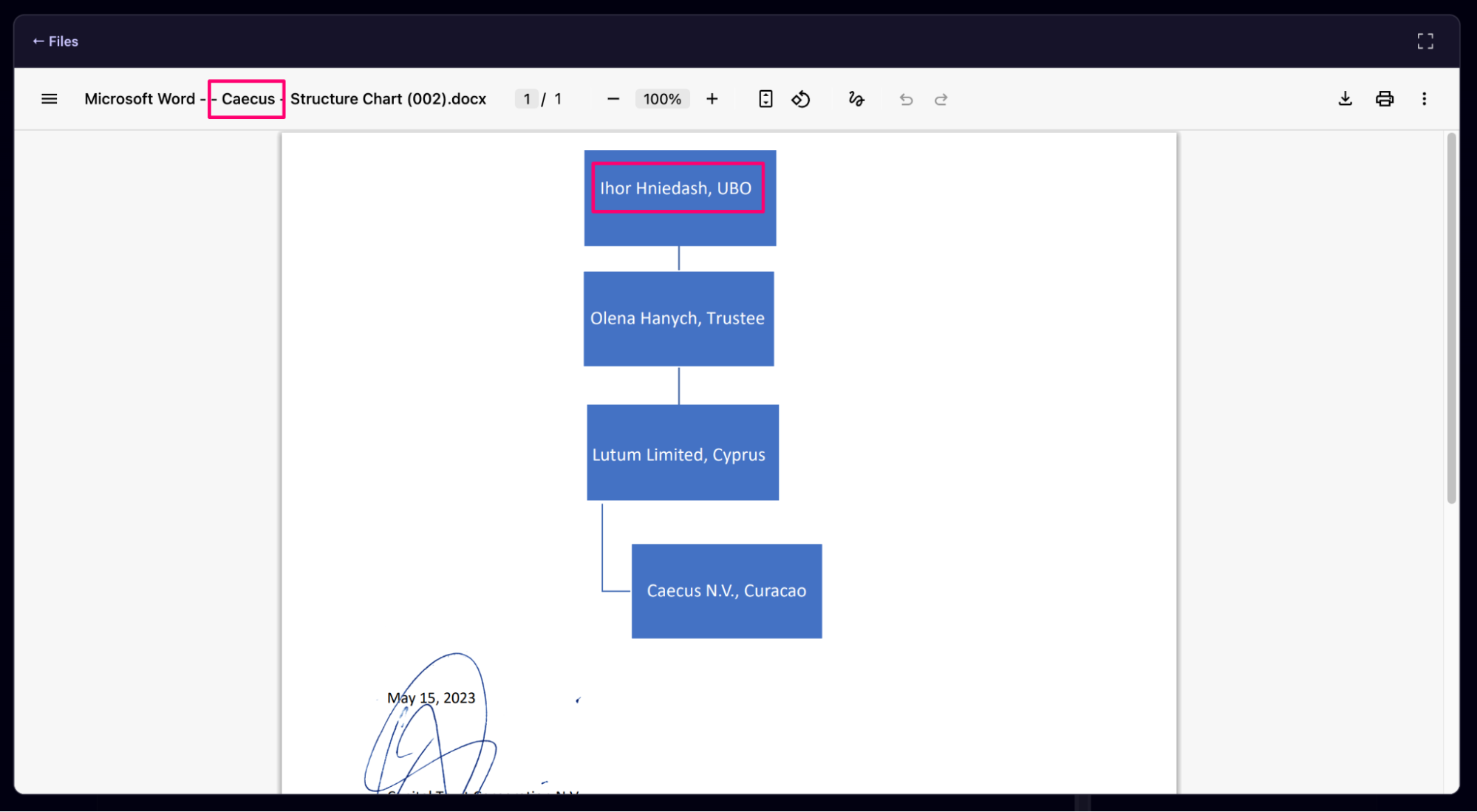Viewport: 1477px width, 812px height.
Task: Click the page number input field
Action: (x=527, y=99)
